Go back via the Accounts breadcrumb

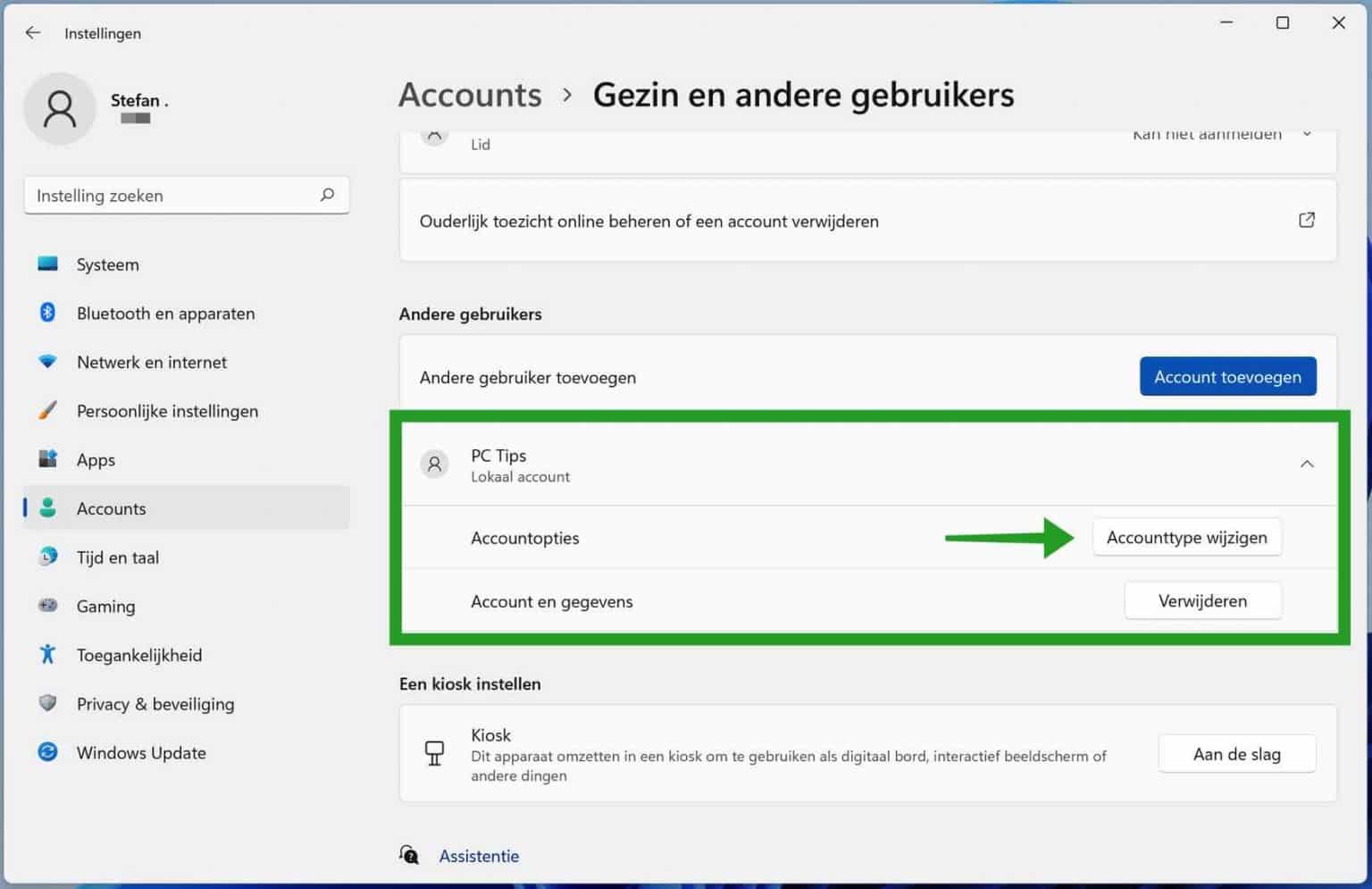pyautogui.click(x=470, y=95)
